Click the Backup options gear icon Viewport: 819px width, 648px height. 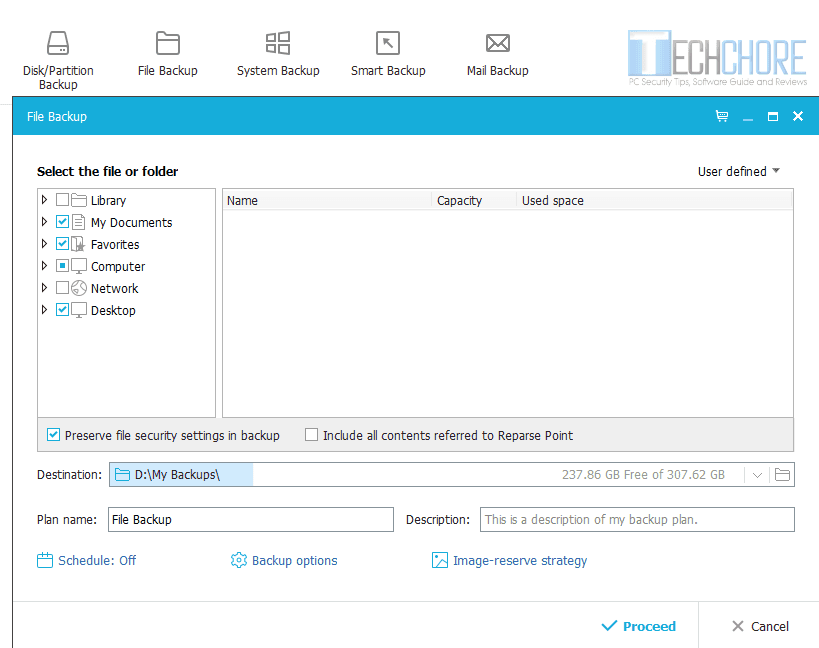pyautogui.click(x=239, y=560)
